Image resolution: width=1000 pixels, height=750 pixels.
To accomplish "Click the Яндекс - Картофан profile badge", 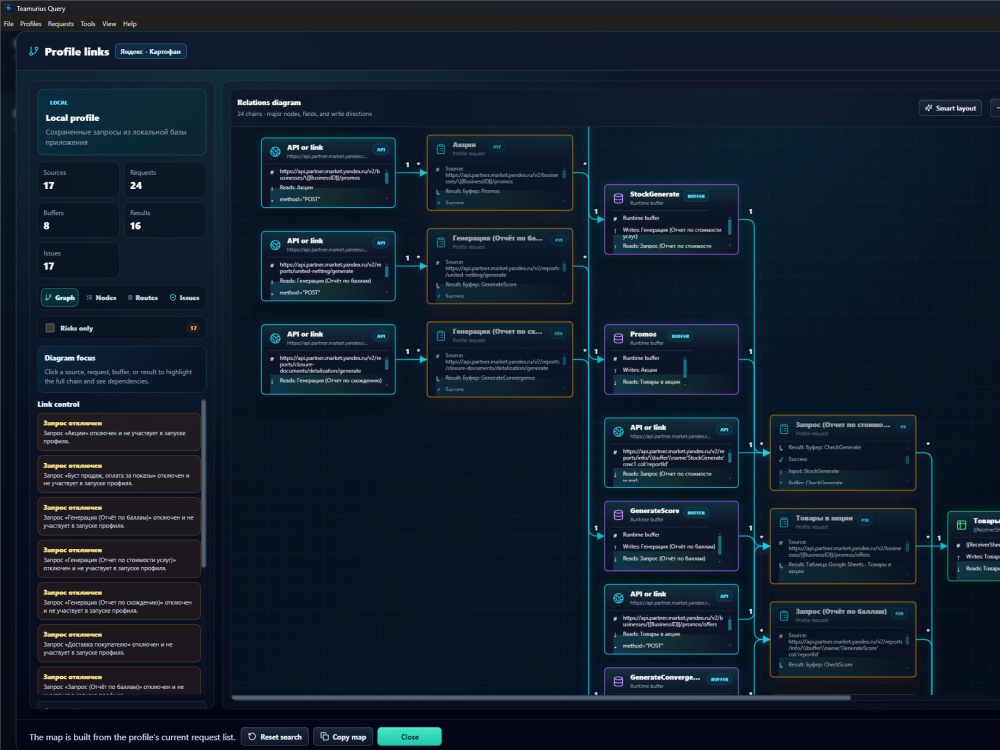I will pyautogui.click(x=151, y=52).
